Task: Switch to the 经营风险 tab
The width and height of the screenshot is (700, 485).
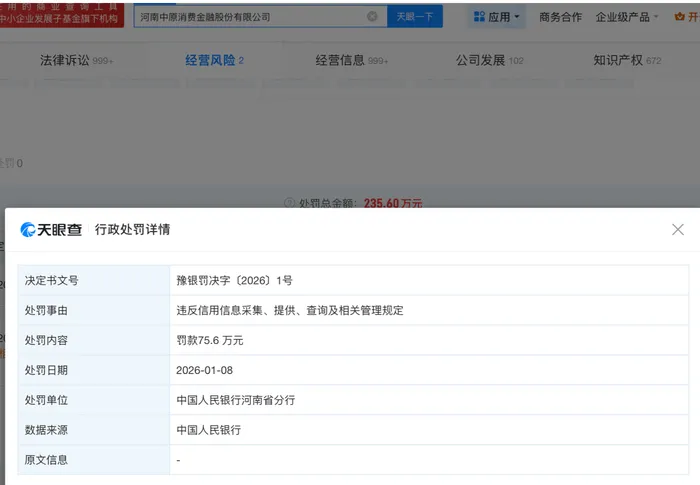Action: coord(215,60)
